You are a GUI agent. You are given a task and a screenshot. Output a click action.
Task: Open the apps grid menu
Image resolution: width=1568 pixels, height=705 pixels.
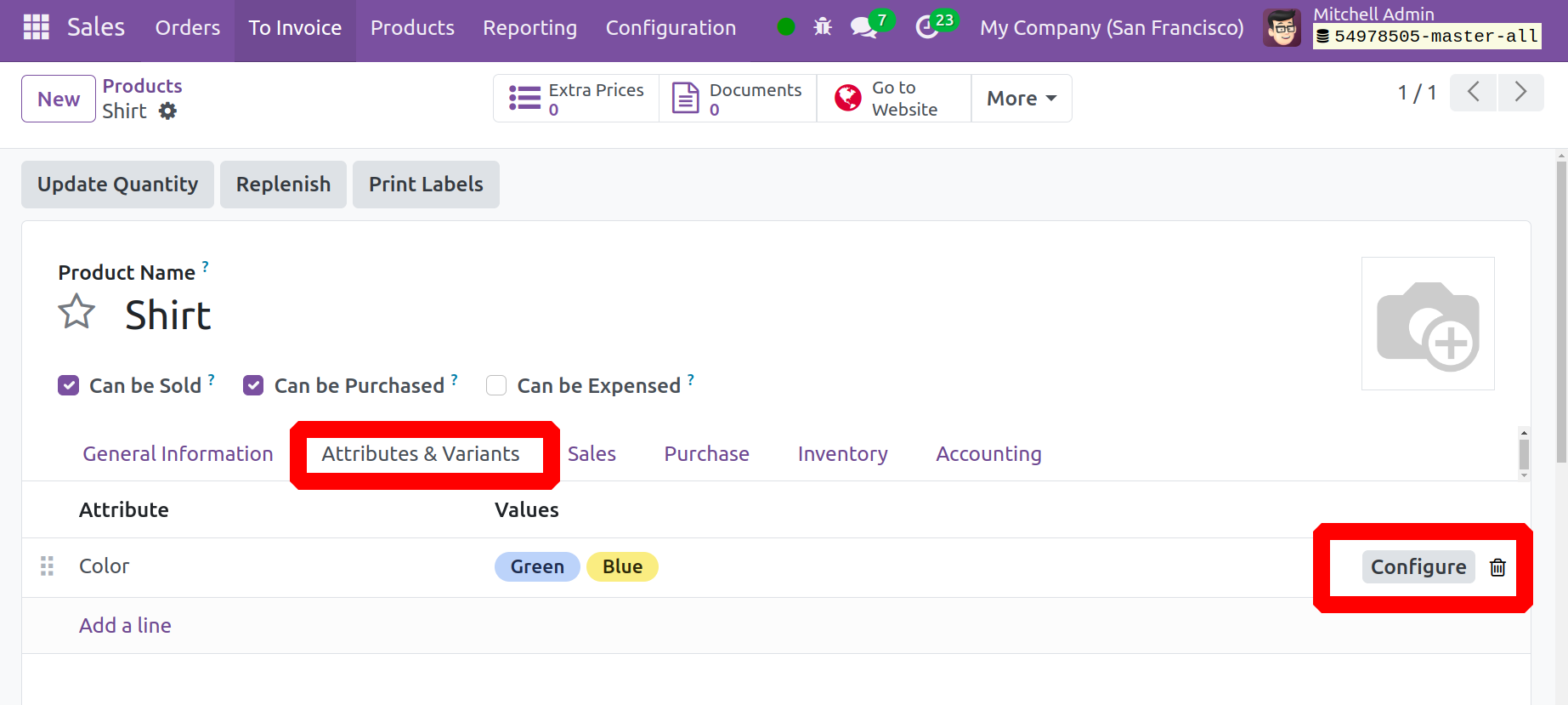tap(36, 27)
